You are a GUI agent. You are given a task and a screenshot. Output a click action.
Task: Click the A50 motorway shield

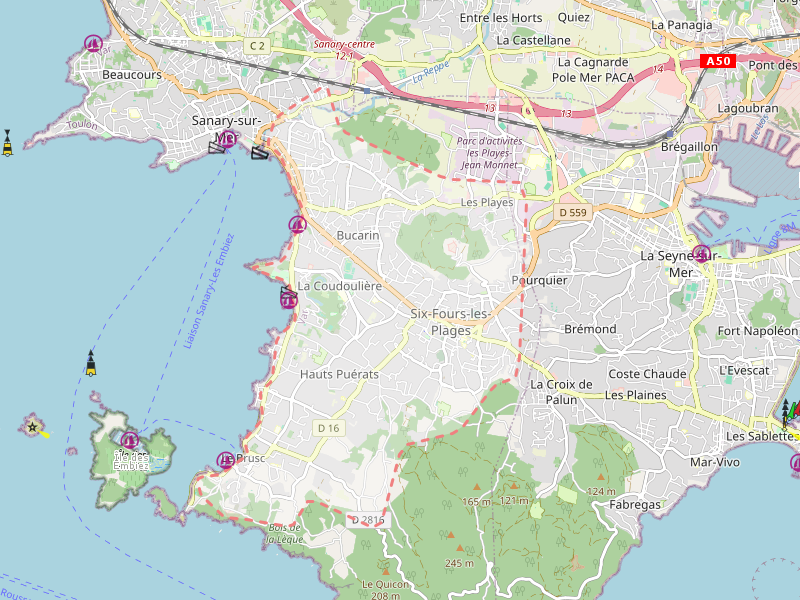[x=718, y=61]
